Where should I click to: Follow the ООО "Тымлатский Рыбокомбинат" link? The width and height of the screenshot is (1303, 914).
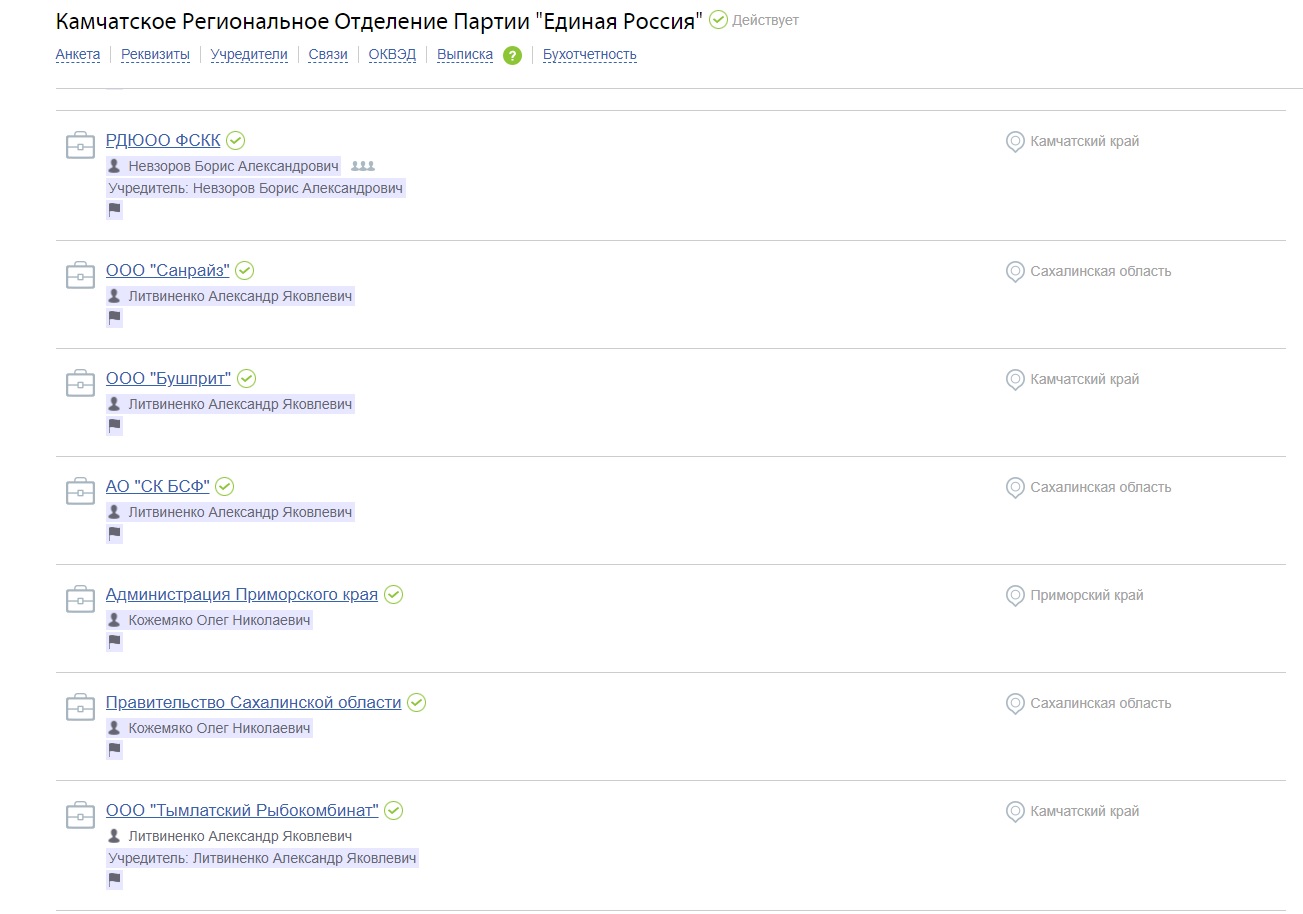242,810
